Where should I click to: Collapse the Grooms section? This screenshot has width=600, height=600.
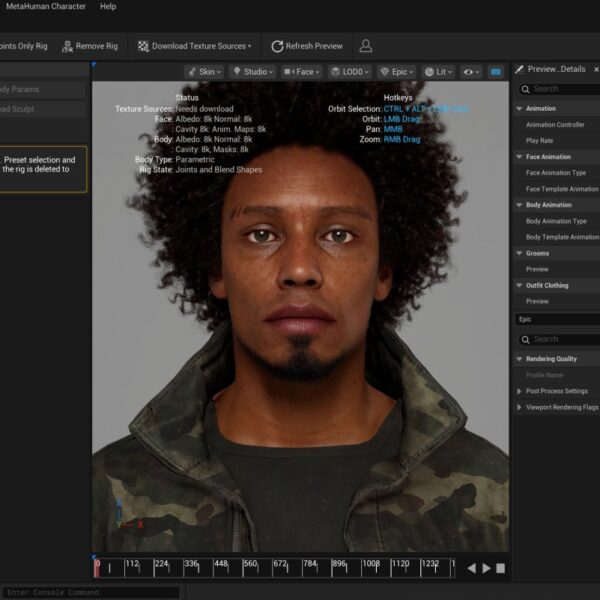(519, 253)
